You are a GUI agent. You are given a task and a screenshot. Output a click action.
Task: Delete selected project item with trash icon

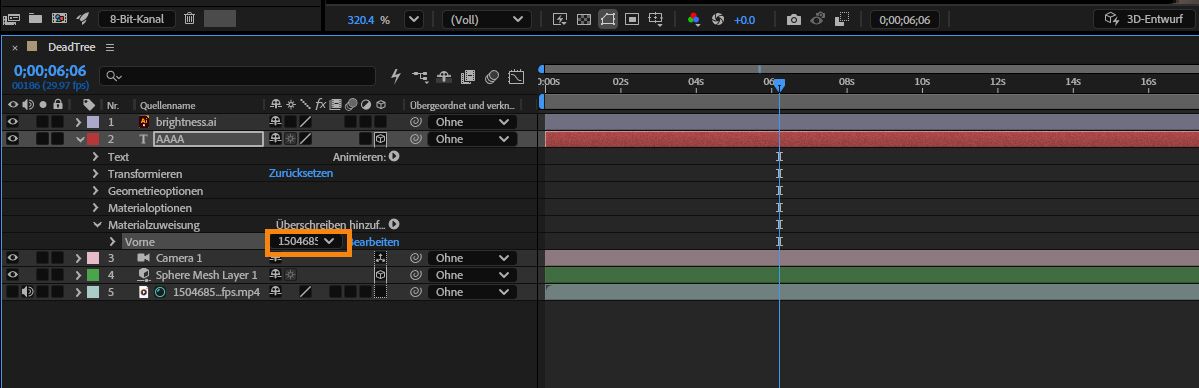coord(190,19)
